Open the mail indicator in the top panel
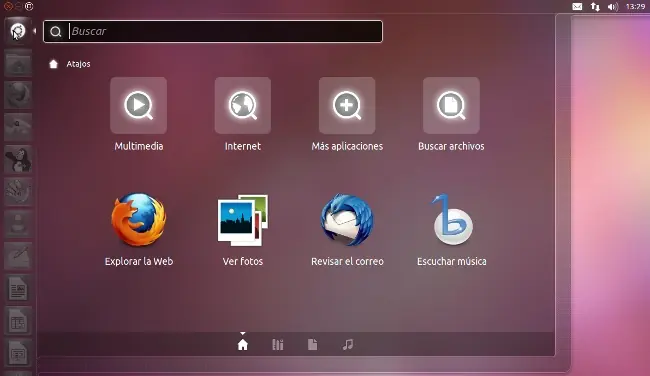The width and height of the screenshot is (650, 376). (577, 7)
